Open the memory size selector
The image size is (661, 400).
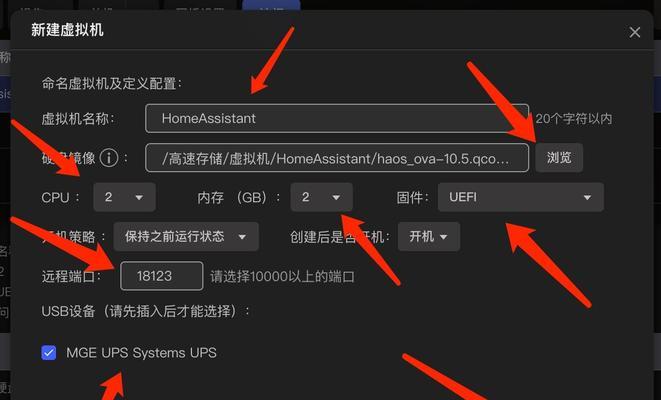click(321, 197)
